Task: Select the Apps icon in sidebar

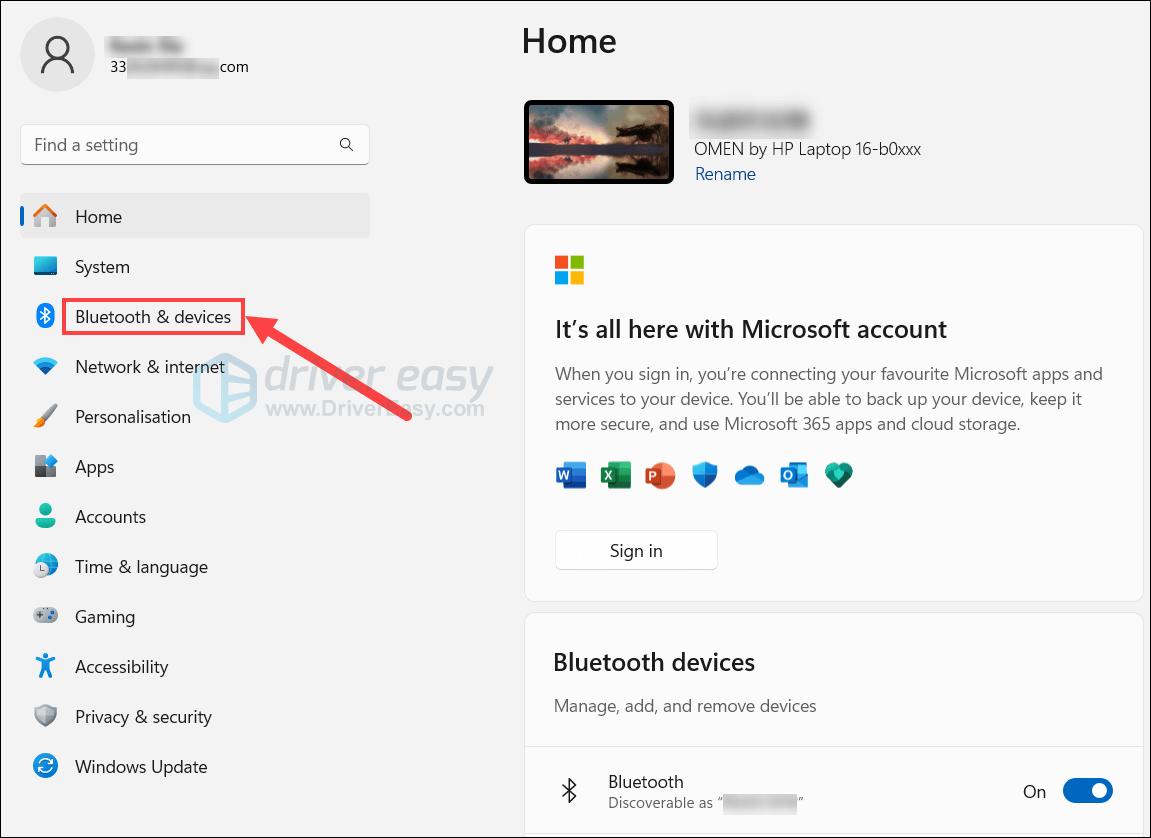Action: (x=46, y=466)
